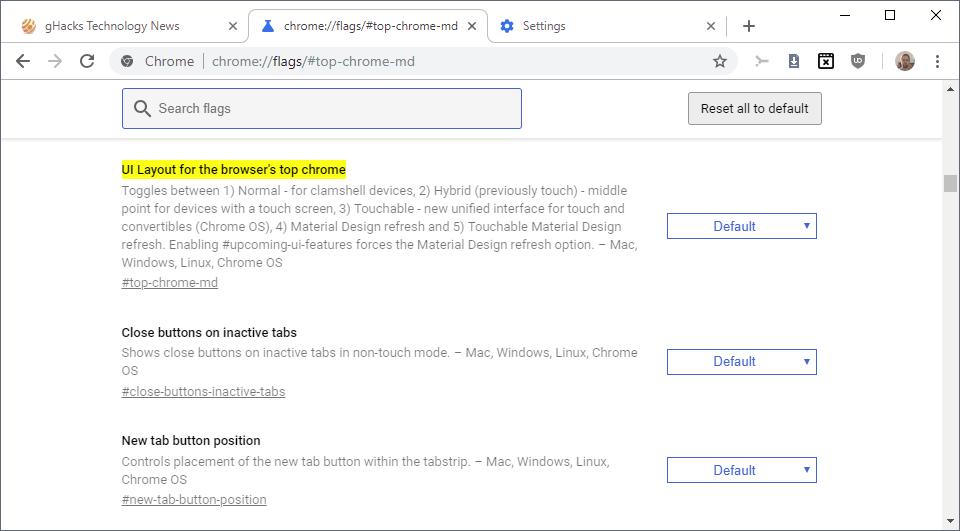Click the boxed X extension icon
Screen dimensions: 960x531
pyautogui.click(x=826, y=61)
